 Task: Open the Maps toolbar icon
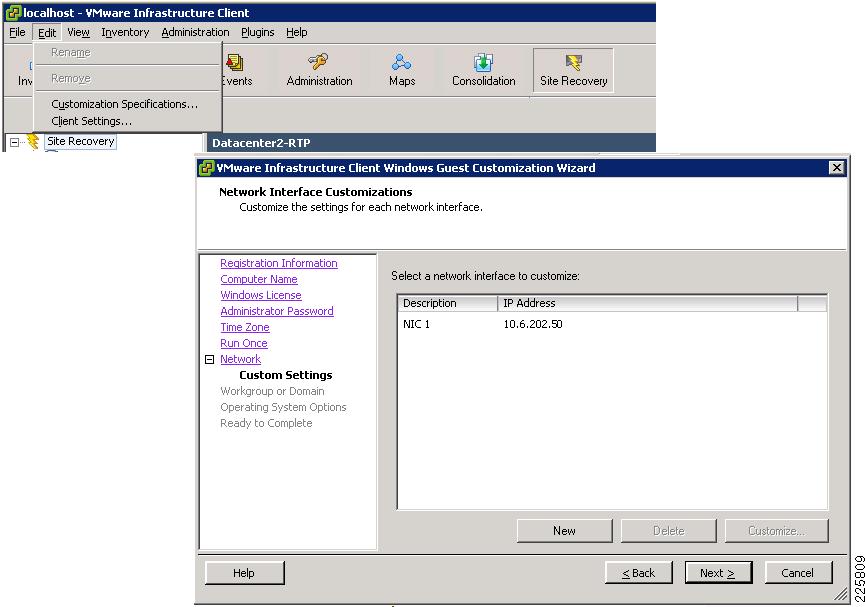(402, 70)
